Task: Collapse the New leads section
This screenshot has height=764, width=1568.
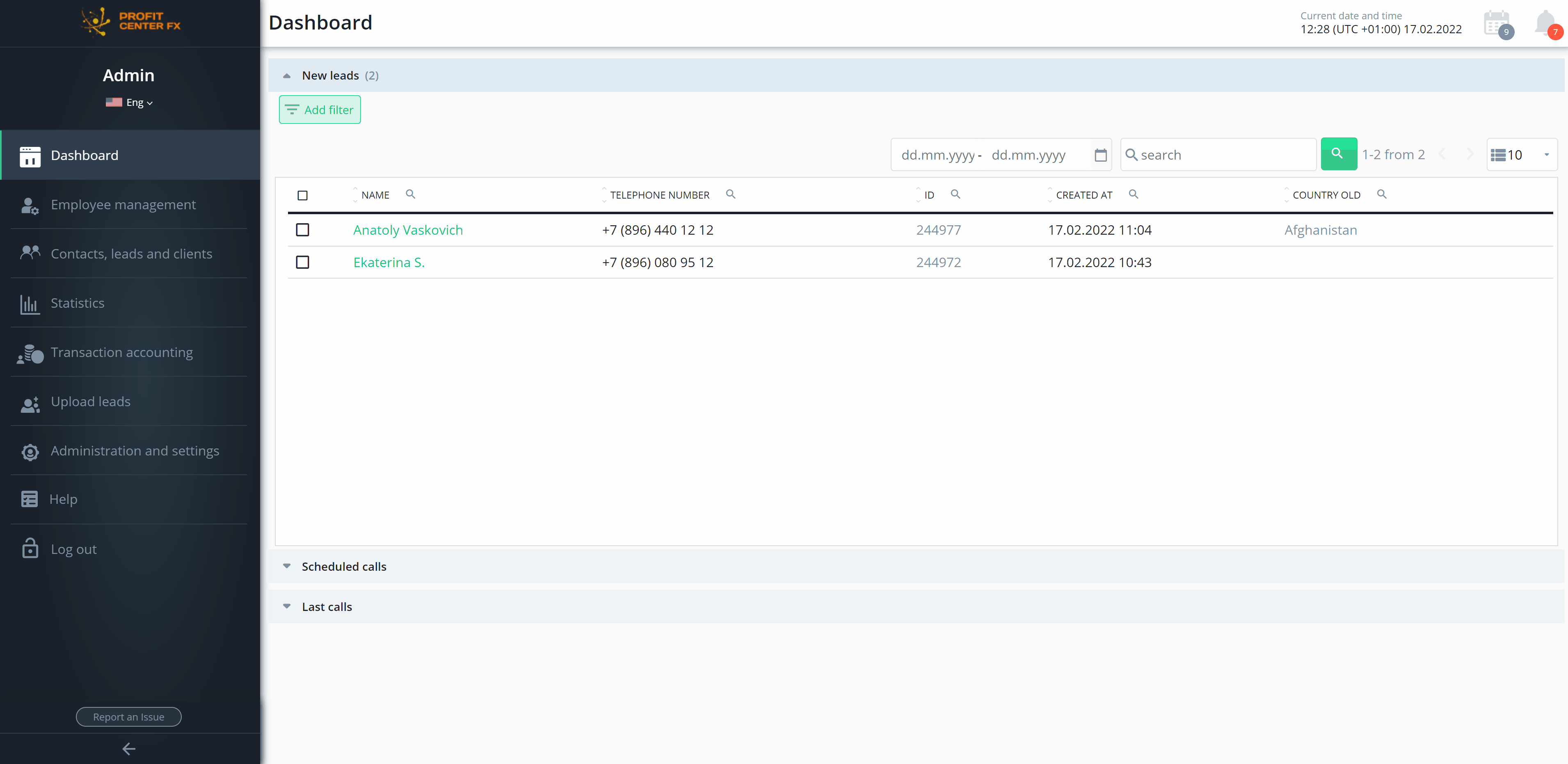Action: pos(286,76)
